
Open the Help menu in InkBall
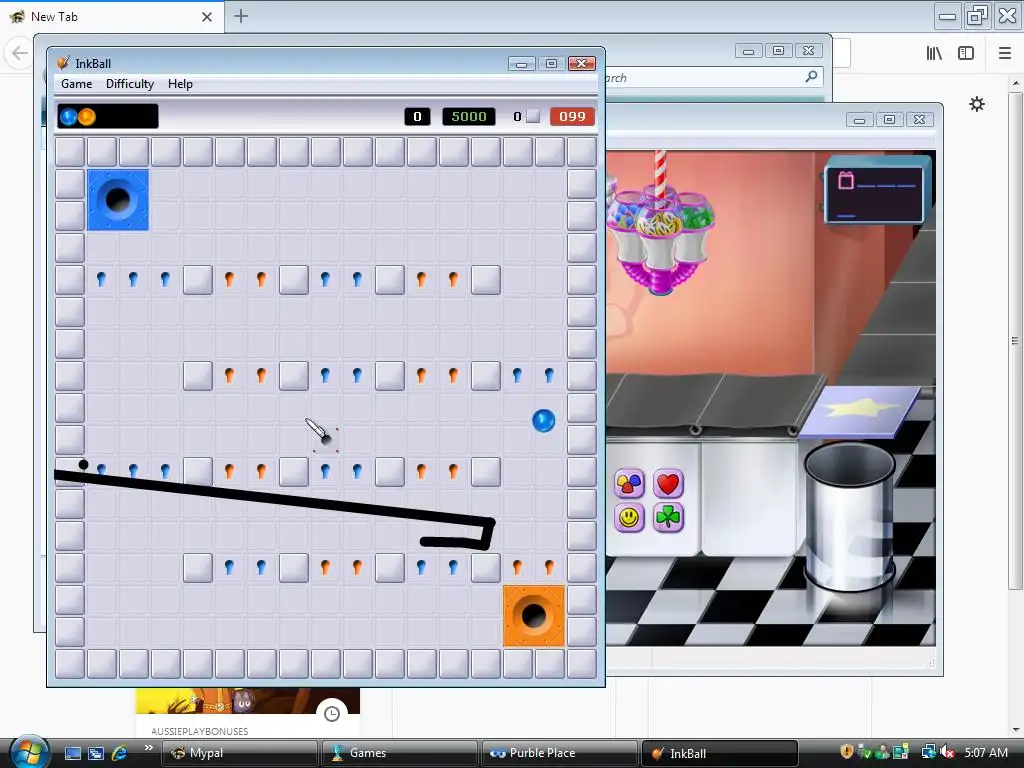tap(180, 84)
